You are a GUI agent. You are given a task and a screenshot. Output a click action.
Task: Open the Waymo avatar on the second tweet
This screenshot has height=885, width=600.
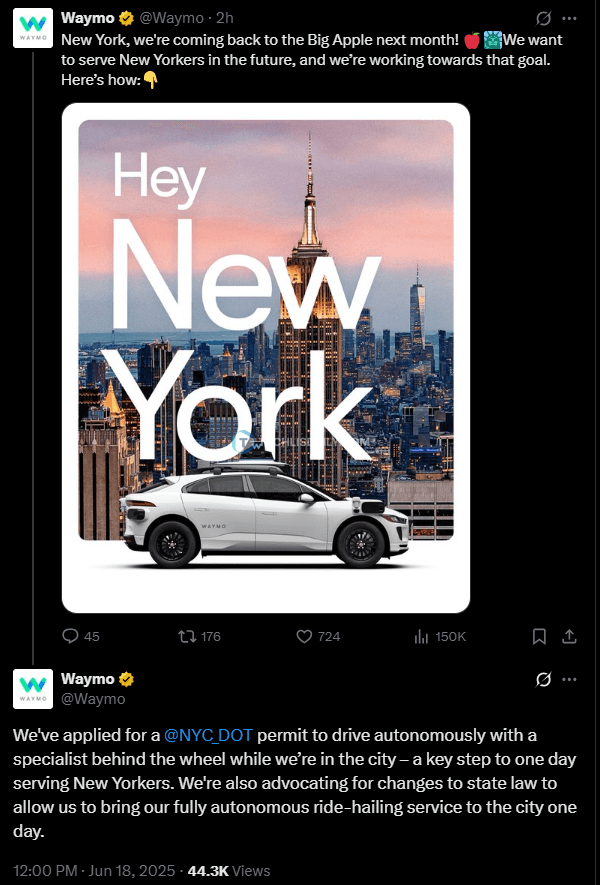[x=33, y=689]
